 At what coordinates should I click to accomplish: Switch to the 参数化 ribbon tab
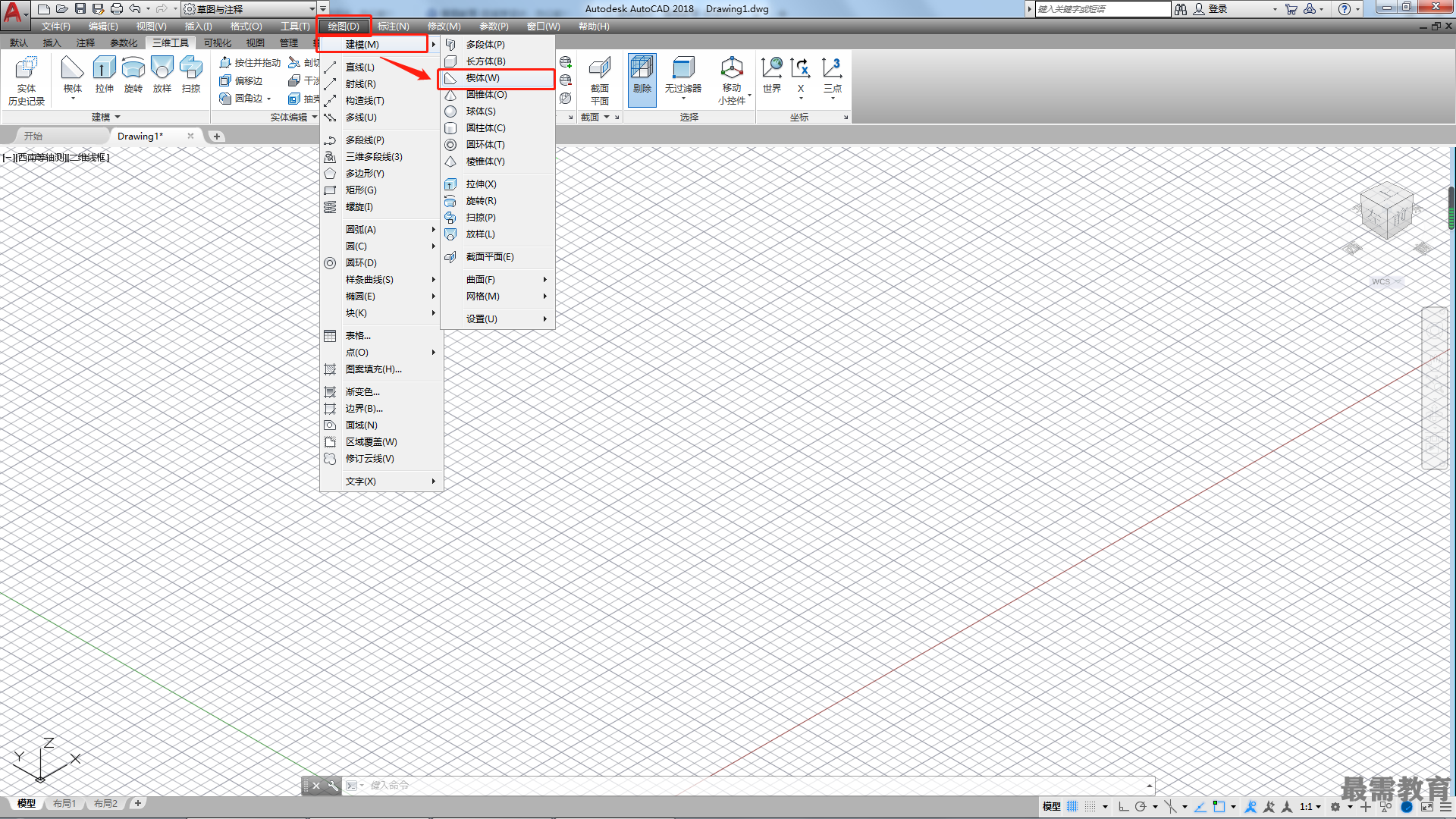pyautogui.click(x=124, y=43)
